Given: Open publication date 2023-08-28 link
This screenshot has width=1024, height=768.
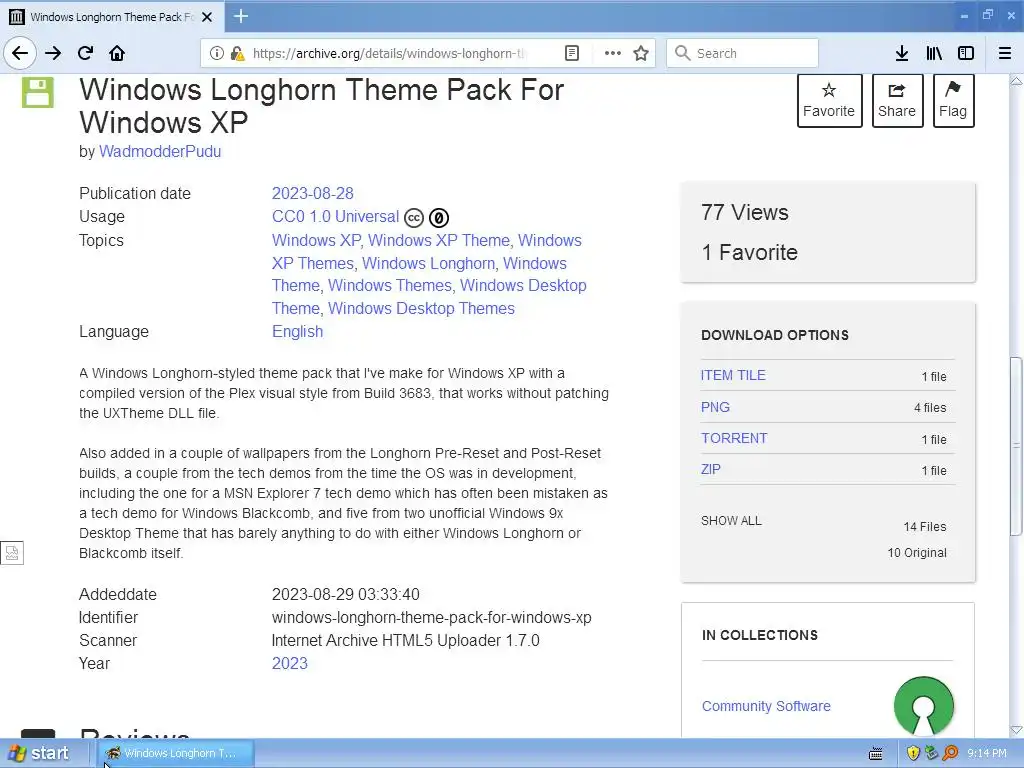Looking at the screenshot, I should [x=312, y=193].
